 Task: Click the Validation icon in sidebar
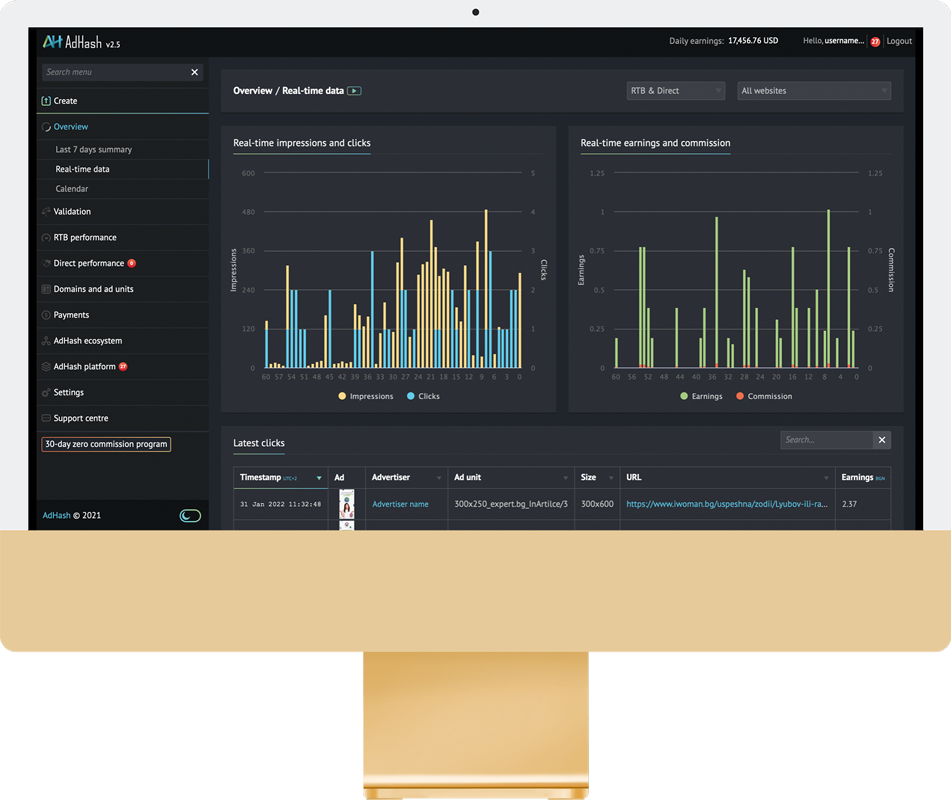(46, 212)
